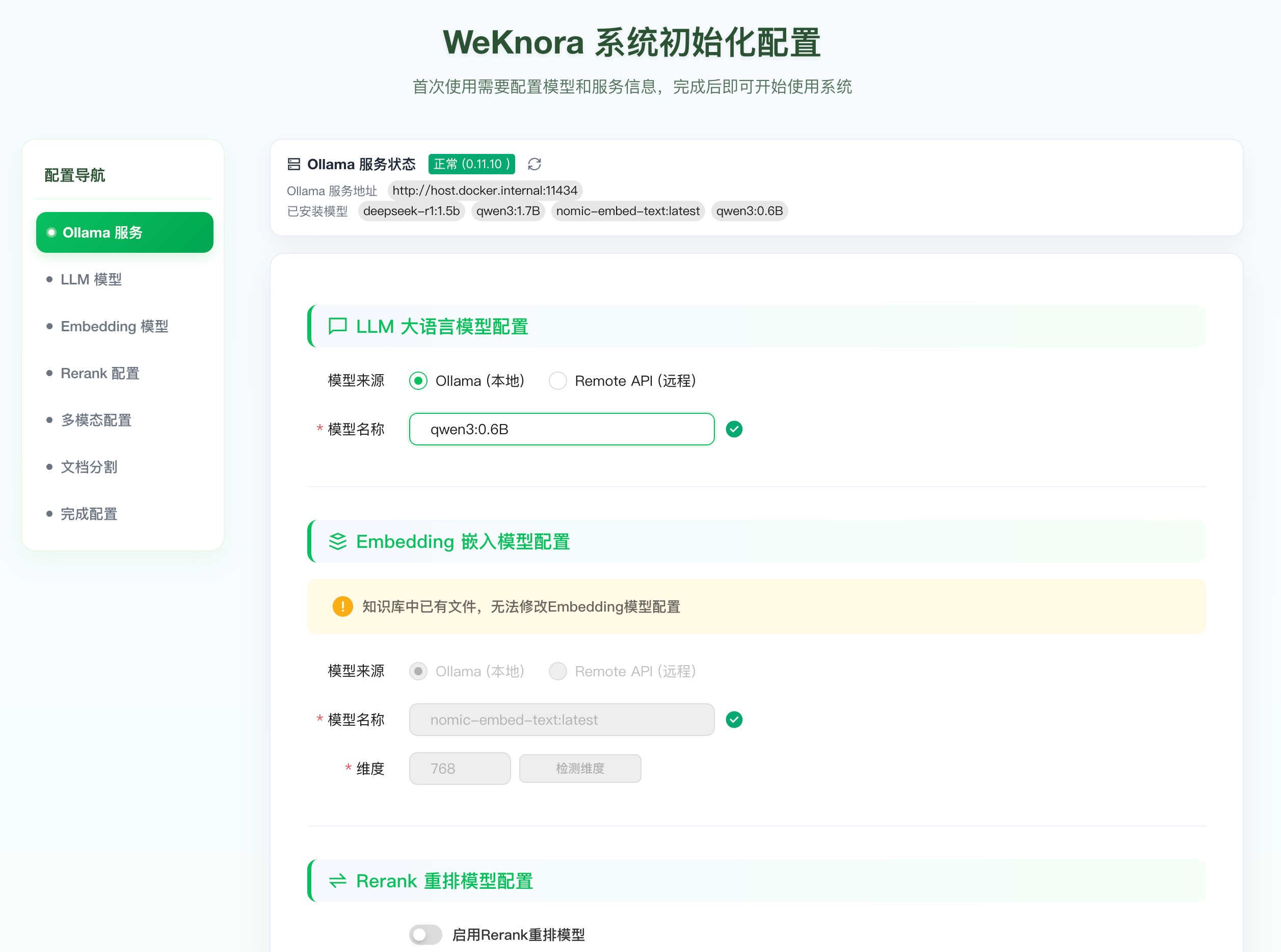Open the 多模态配置 section
This screenshot has width=1281, height=952.
click(x=96, y=420)
